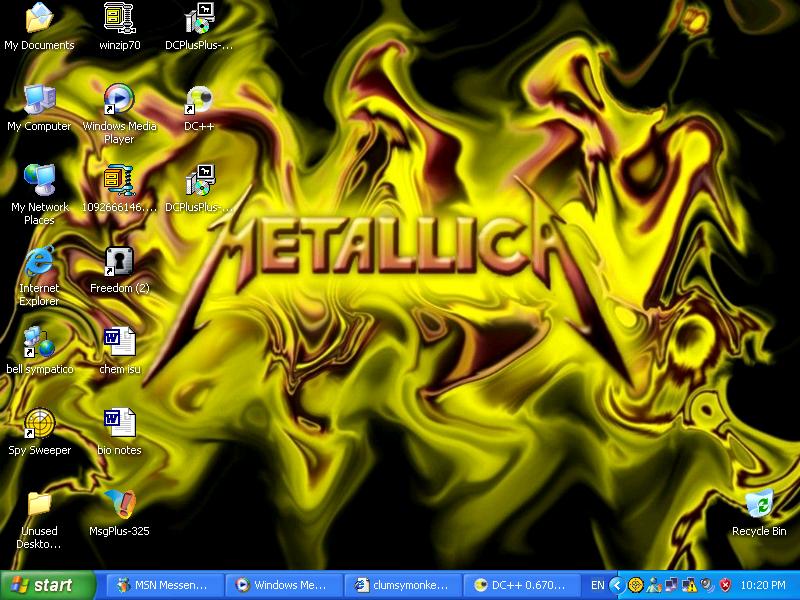This screenshot has height=600, width=800.
Task: Click the network tray icon with yellow warning
Action: (x=689, y=585)
